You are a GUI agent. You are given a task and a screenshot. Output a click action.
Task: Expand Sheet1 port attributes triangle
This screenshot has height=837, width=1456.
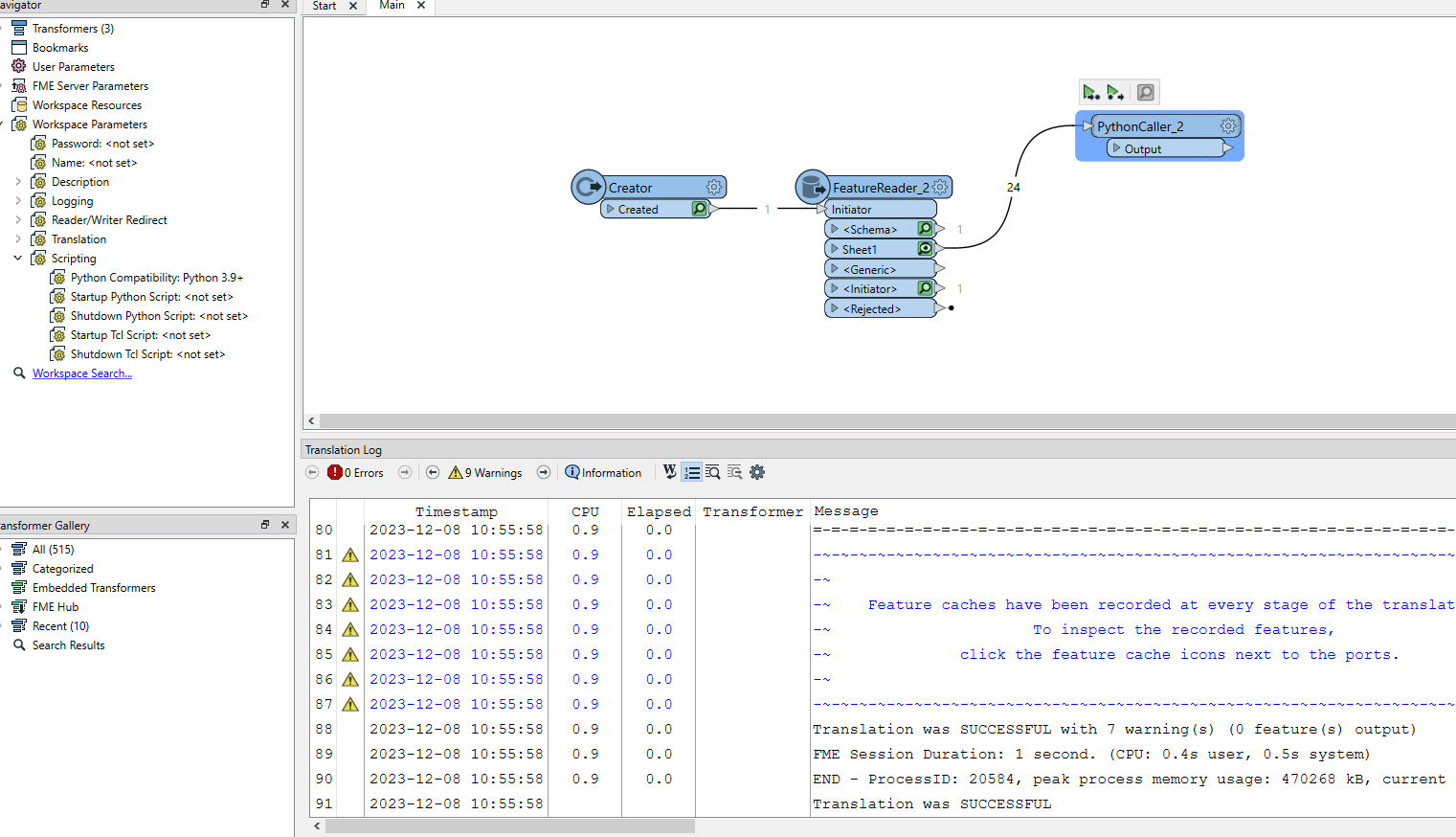pyautogui.click(x=835, y=249)
